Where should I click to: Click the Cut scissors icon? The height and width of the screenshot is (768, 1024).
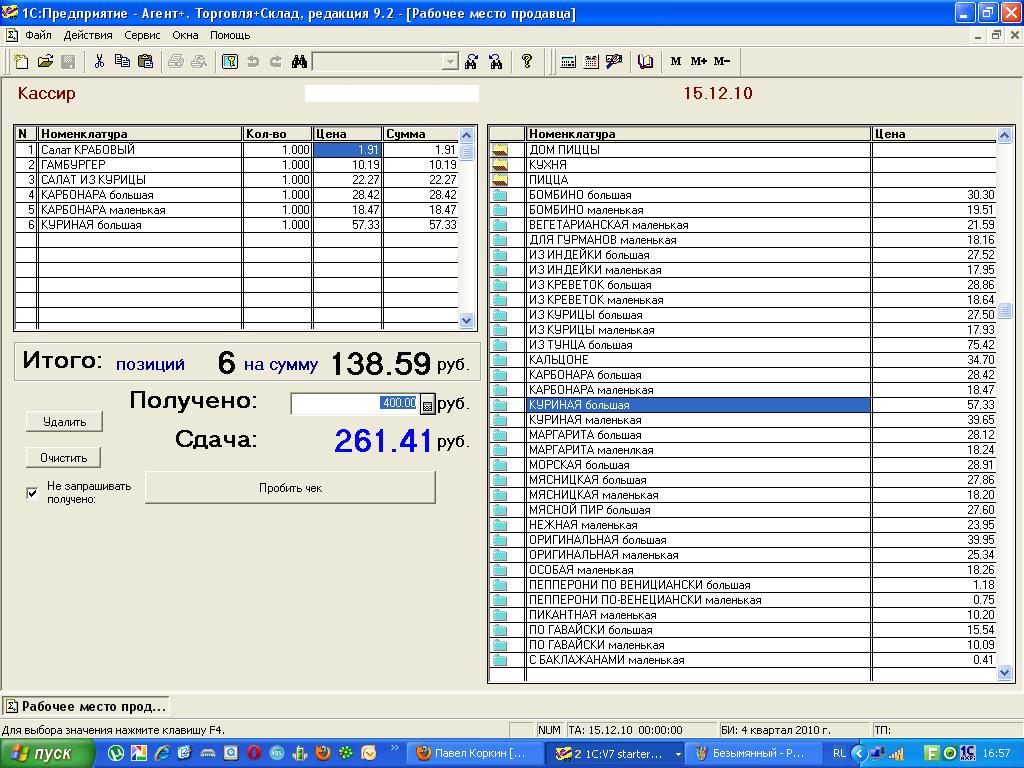pos(99,61)
